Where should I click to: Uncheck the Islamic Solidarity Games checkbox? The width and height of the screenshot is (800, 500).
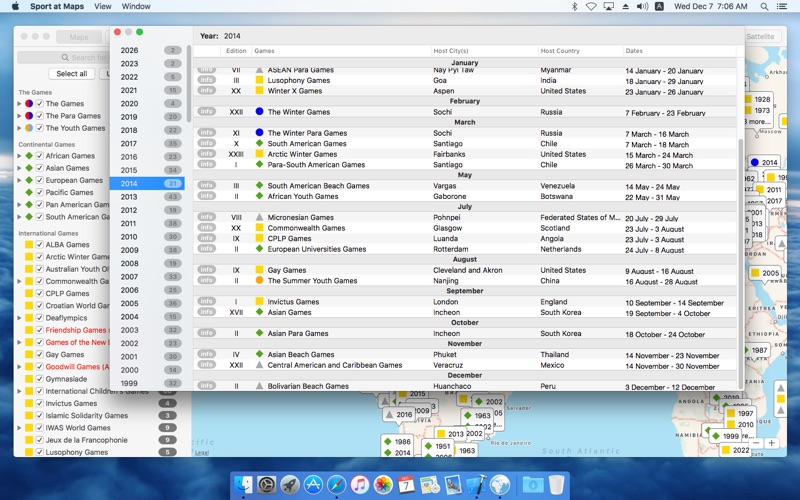point(40,416)
